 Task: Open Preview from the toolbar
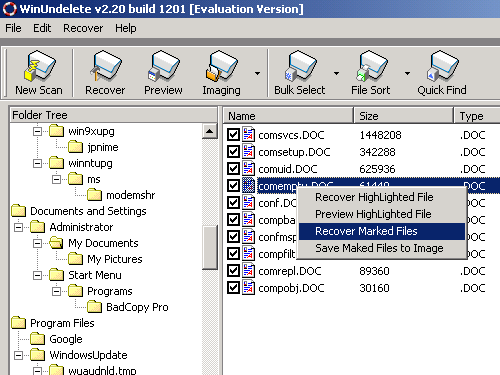click(x=163, y=73)
